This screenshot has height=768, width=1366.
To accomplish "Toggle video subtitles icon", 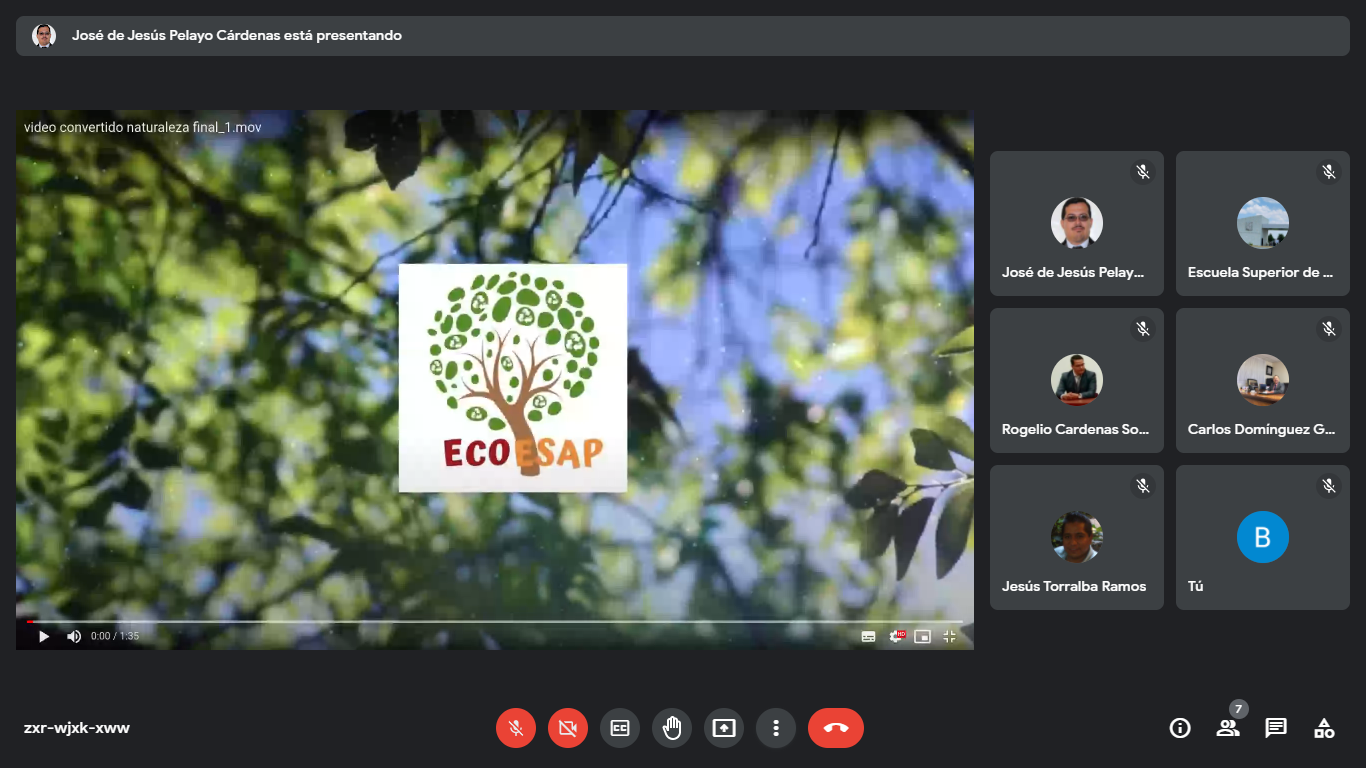I will [869, 636].
